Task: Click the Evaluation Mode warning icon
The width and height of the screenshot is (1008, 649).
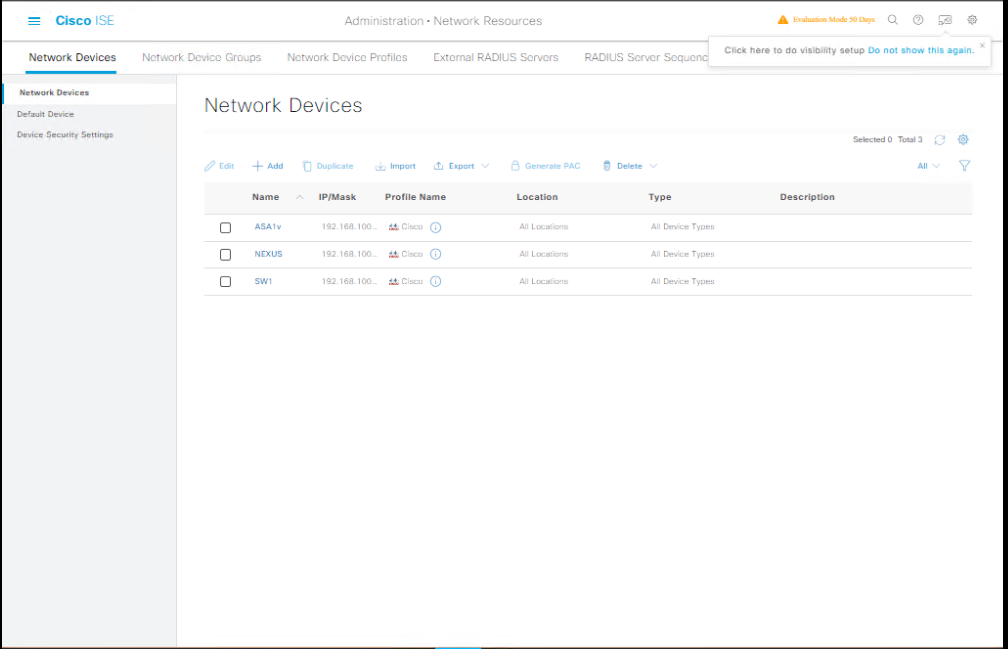Action: coord(782,20)
